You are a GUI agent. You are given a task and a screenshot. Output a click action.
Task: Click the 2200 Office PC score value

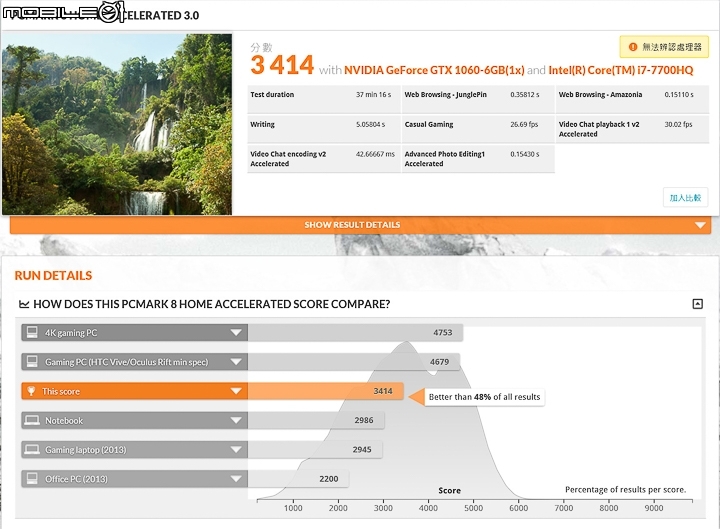coord(329,479)
